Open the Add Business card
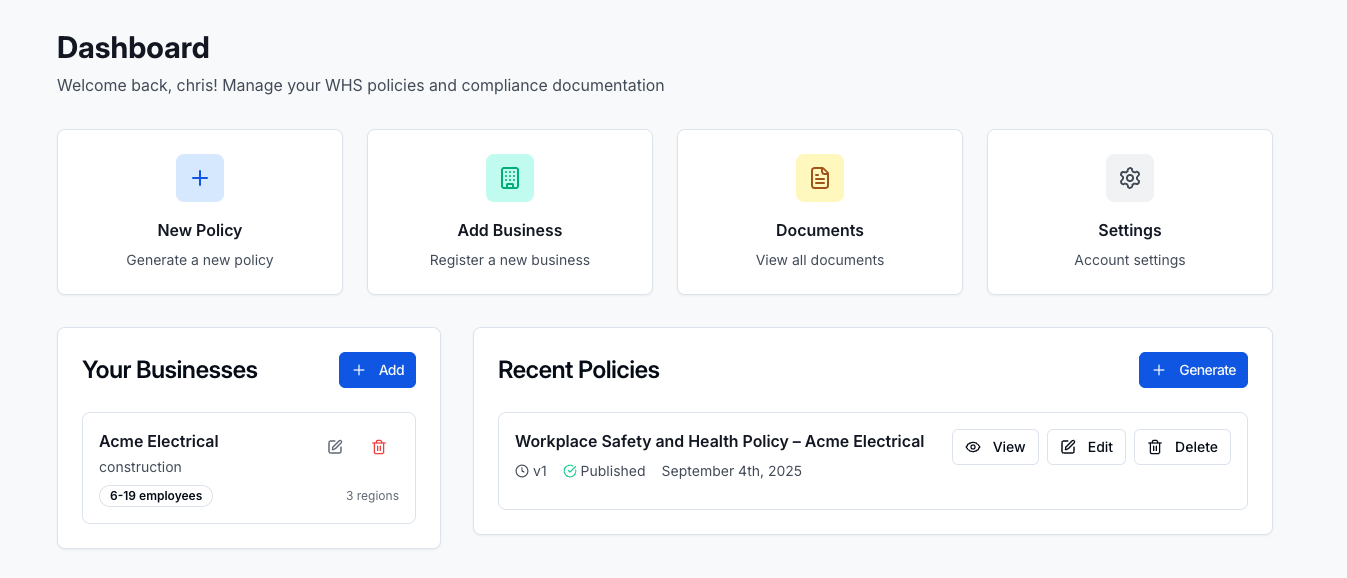The image size is (1347, 578). pos(510,212)
